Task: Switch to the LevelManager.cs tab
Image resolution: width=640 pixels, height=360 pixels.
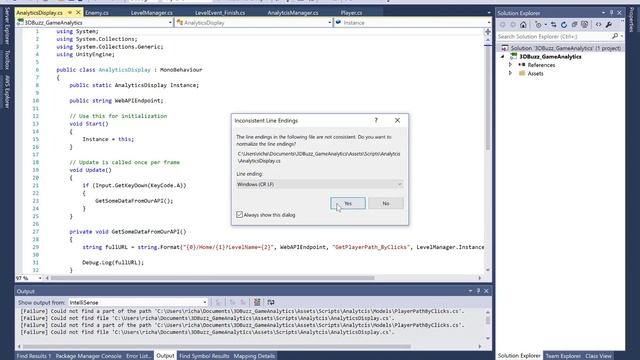Action: click(x=151, y=13)
